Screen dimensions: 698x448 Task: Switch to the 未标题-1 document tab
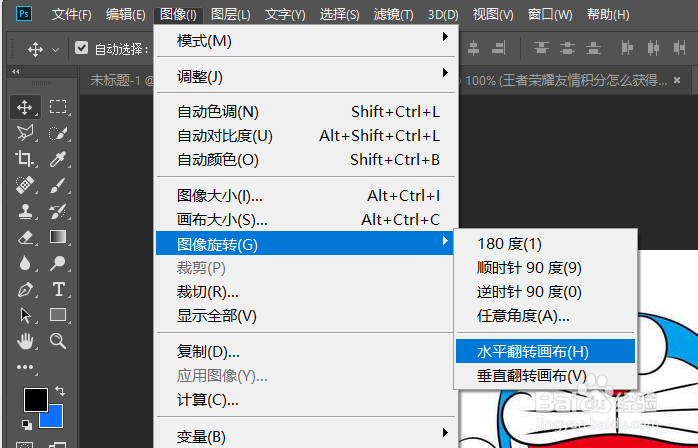tap(118, 80)
